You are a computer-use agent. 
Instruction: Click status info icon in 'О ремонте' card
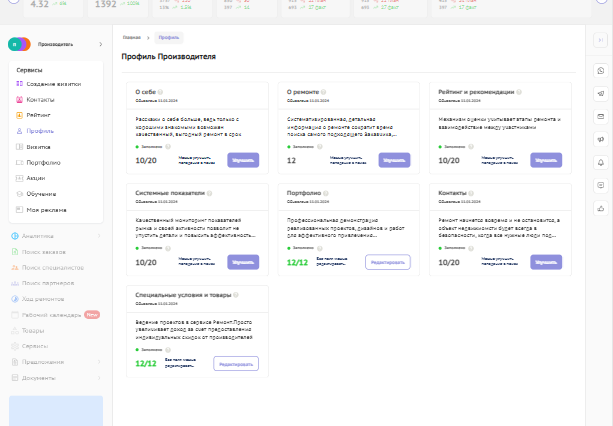pyautogui.click(x=319, y=147)
